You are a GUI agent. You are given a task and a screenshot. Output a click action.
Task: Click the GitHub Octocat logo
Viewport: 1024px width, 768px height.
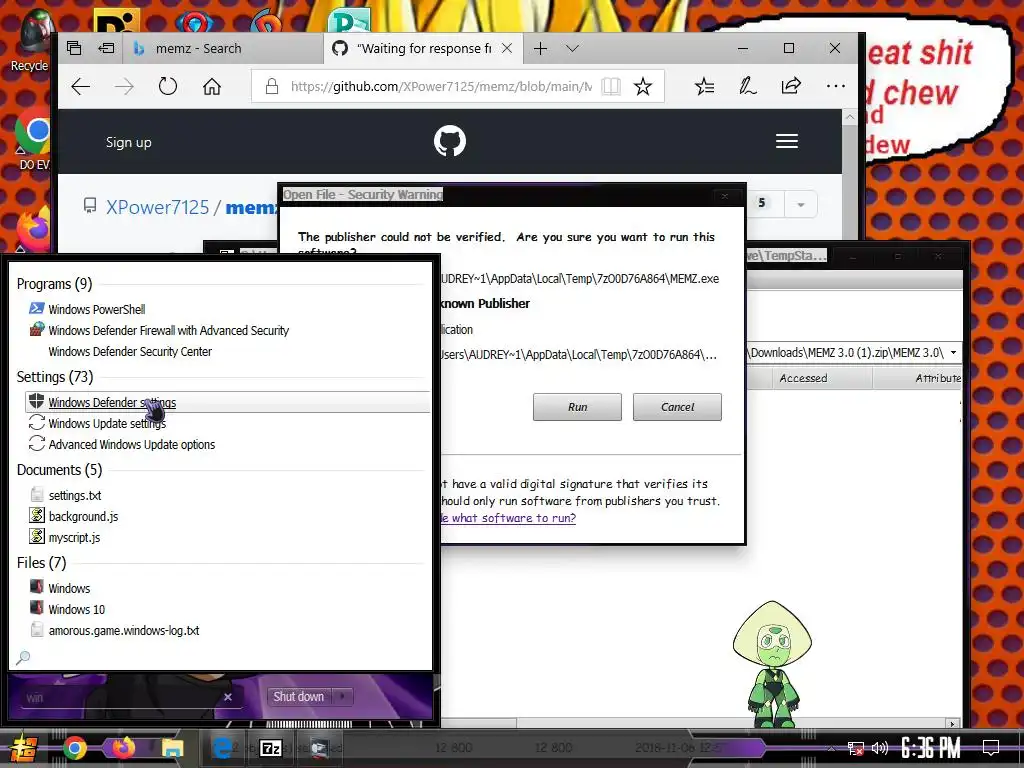tap(450, 141)
